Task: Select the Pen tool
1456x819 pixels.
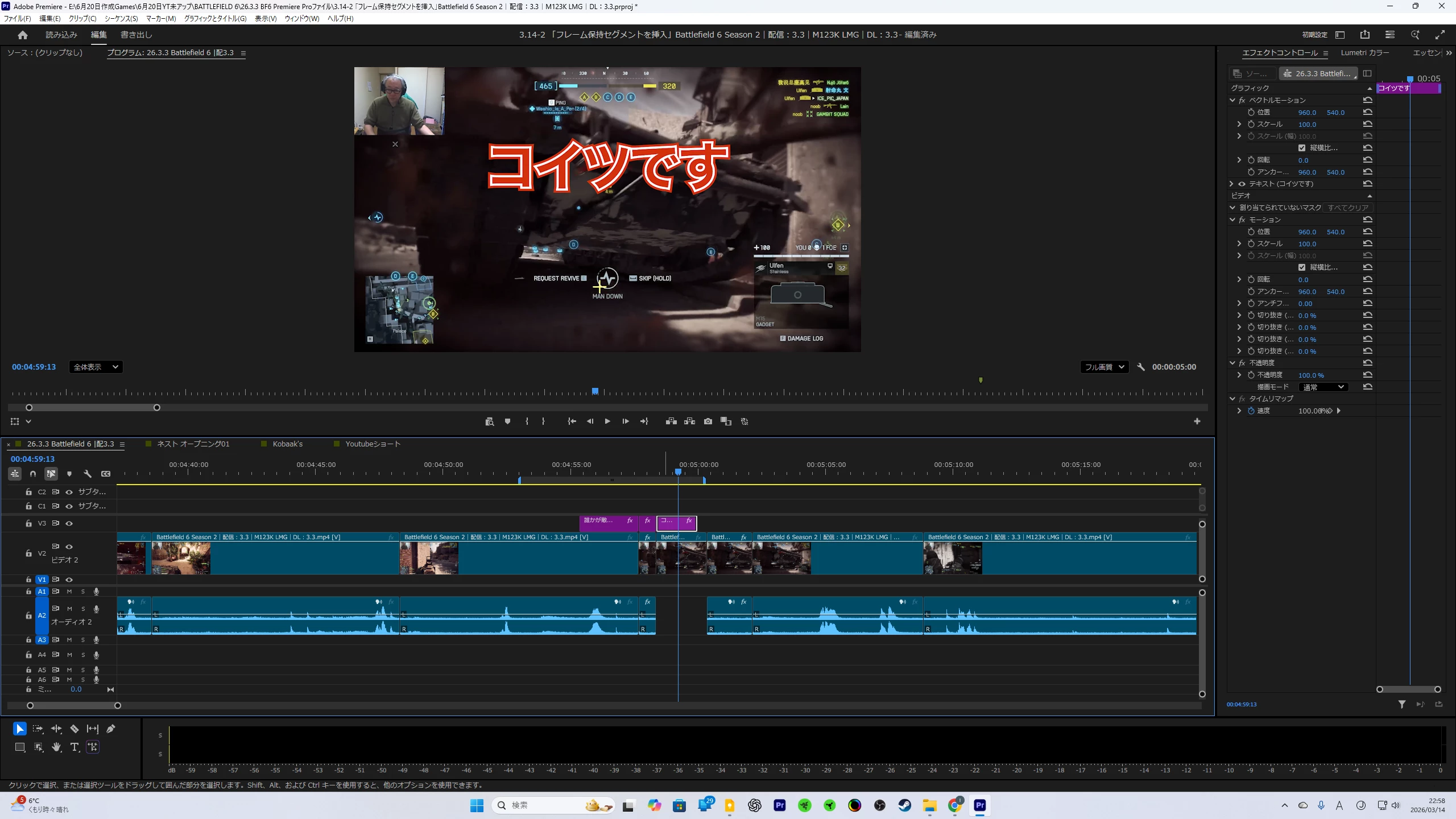Action: pos(111,729)
